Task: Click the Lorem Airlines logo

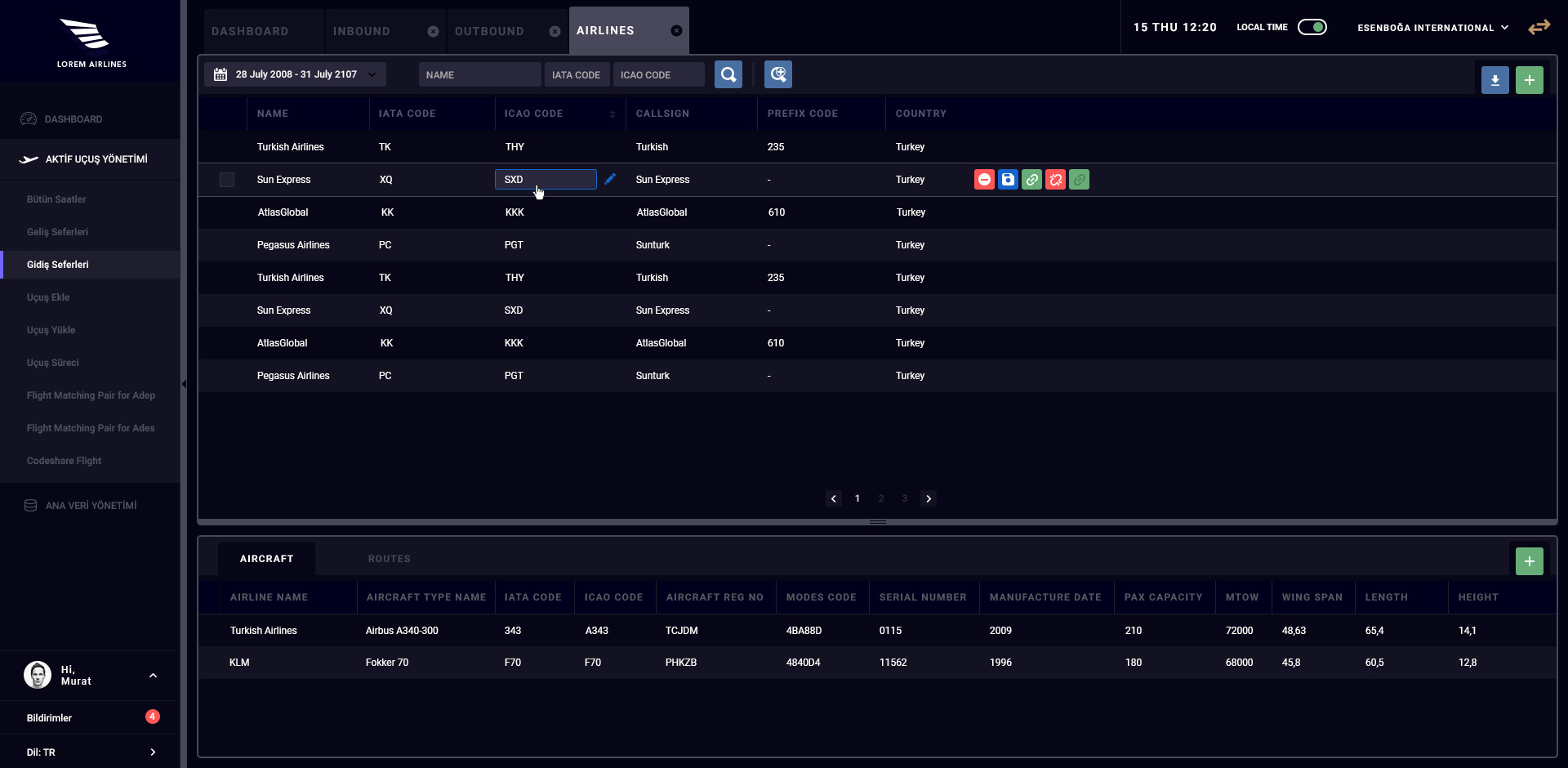Action: [91, 42]
